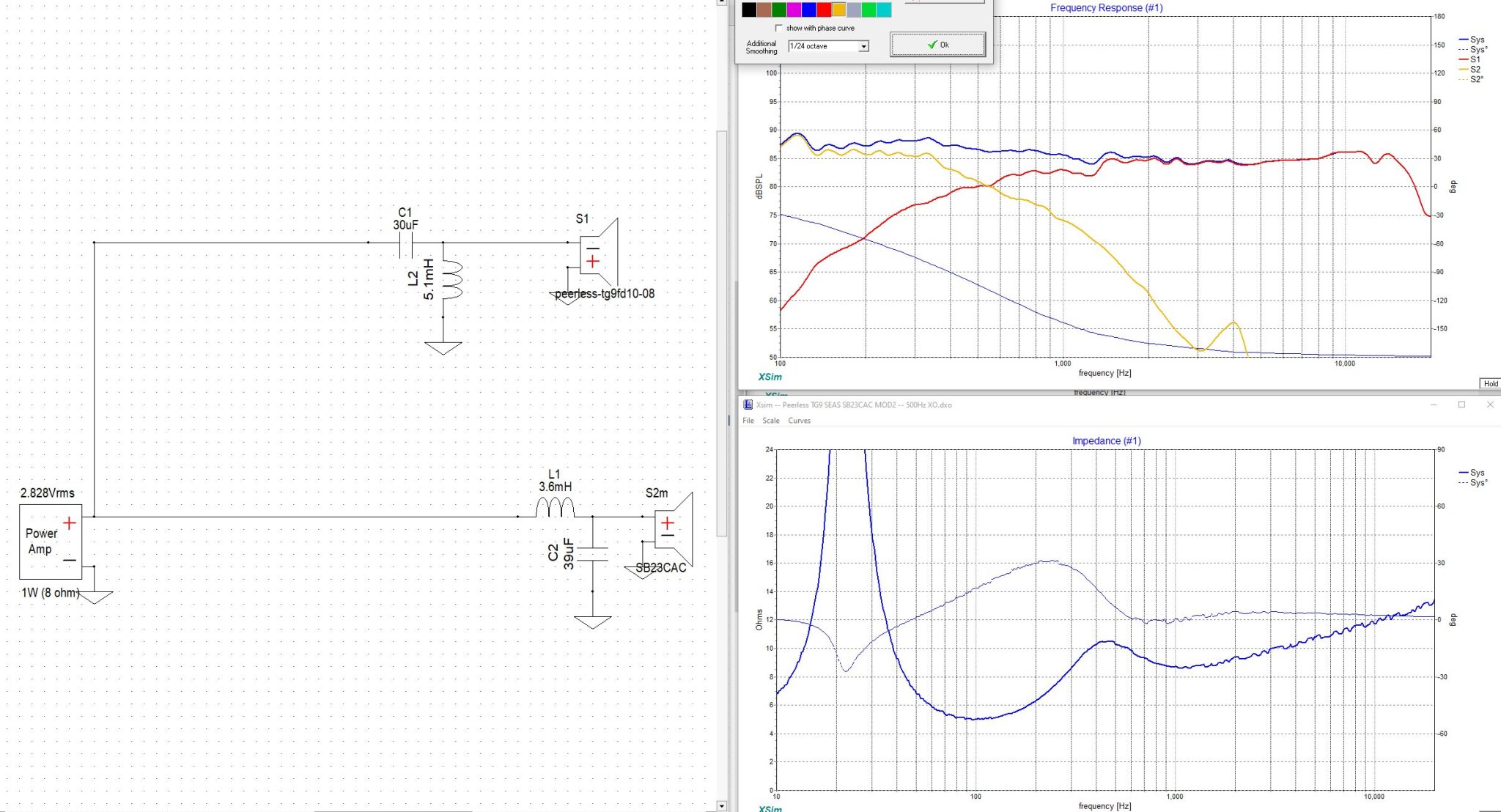Click Sys legend entry in Frequency Response graph
The height and width of the screenshot is (812, 1501).
click(x=1472, y=40)
